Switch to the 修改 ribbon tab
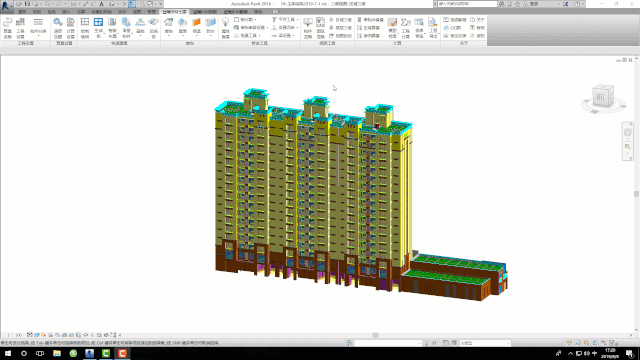Screen dimensions: 640x360 pos(258,12)
